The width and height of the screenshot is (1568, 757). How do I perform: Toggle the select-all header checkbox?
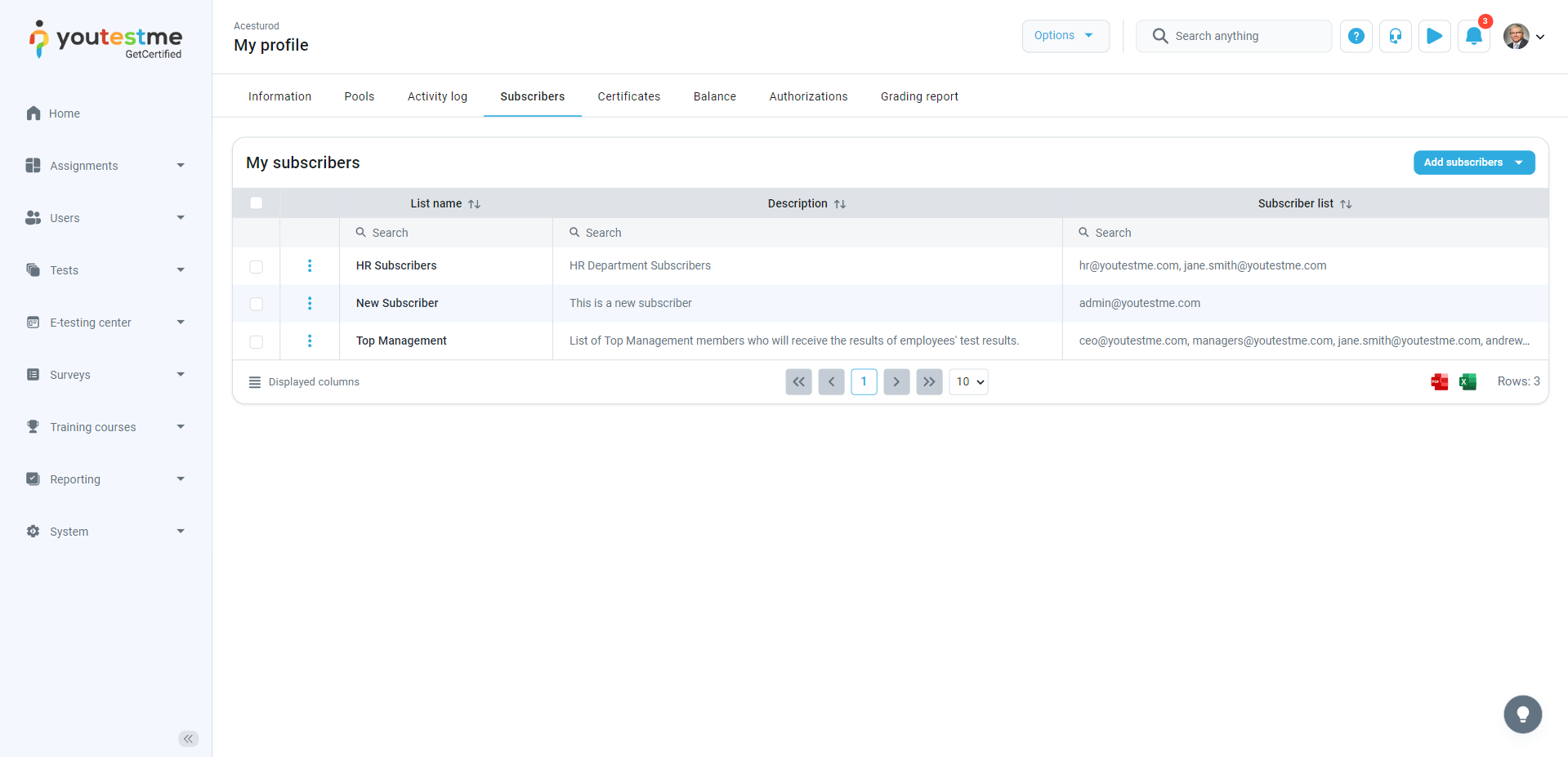(x=257, y=203)
